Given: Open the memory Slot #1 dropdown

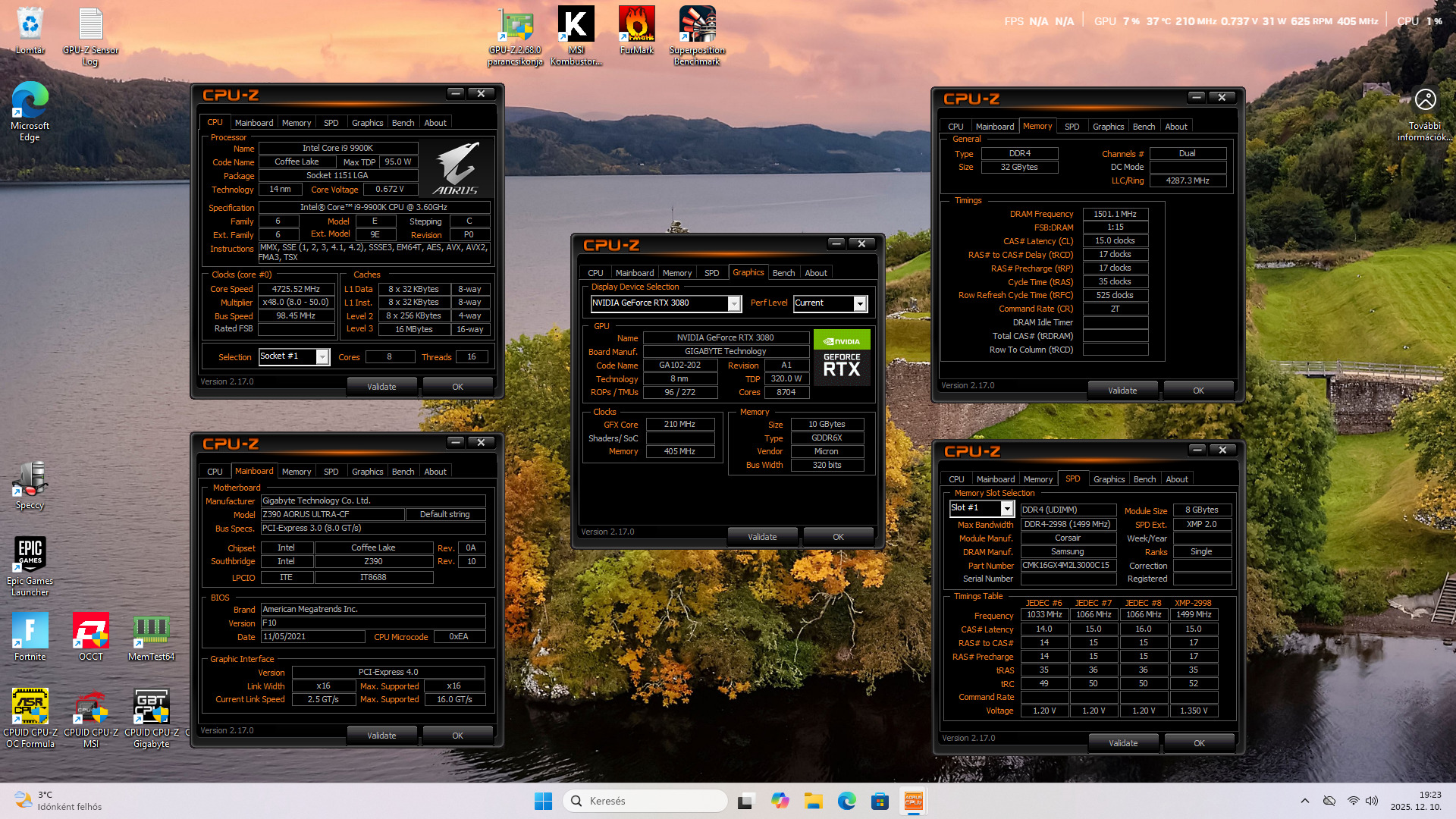Looking at the screenshot, I should click(x=1007, y=509).
